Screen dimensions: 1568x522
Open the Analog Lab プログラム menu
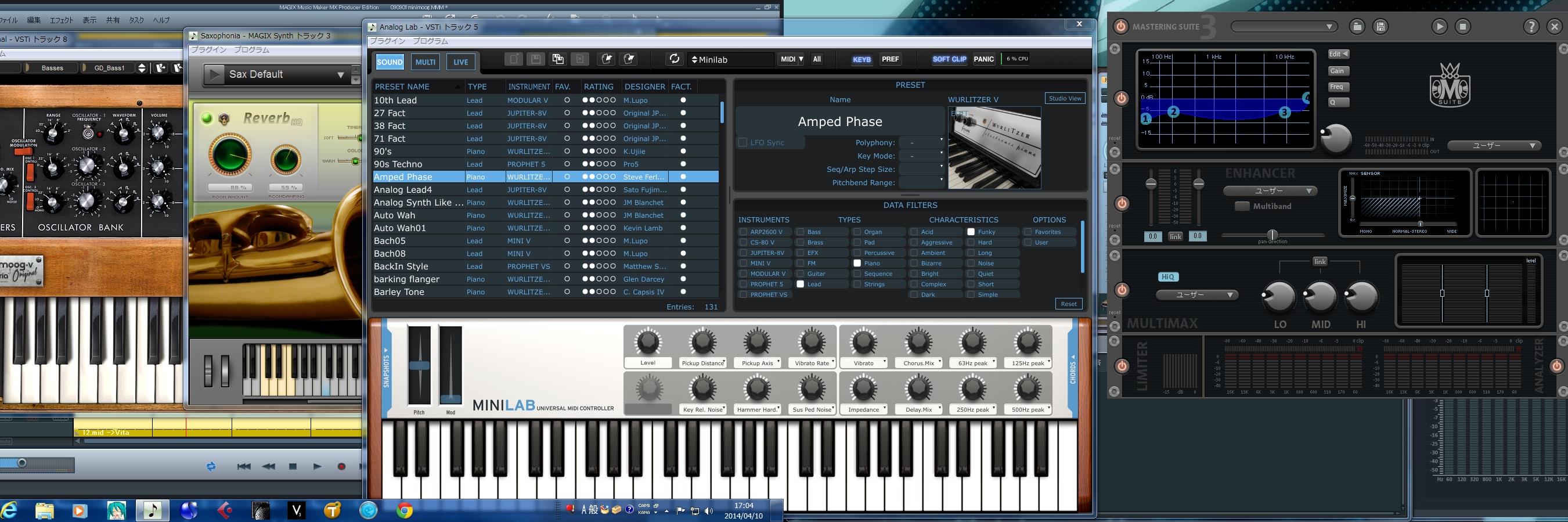[430, 41]
